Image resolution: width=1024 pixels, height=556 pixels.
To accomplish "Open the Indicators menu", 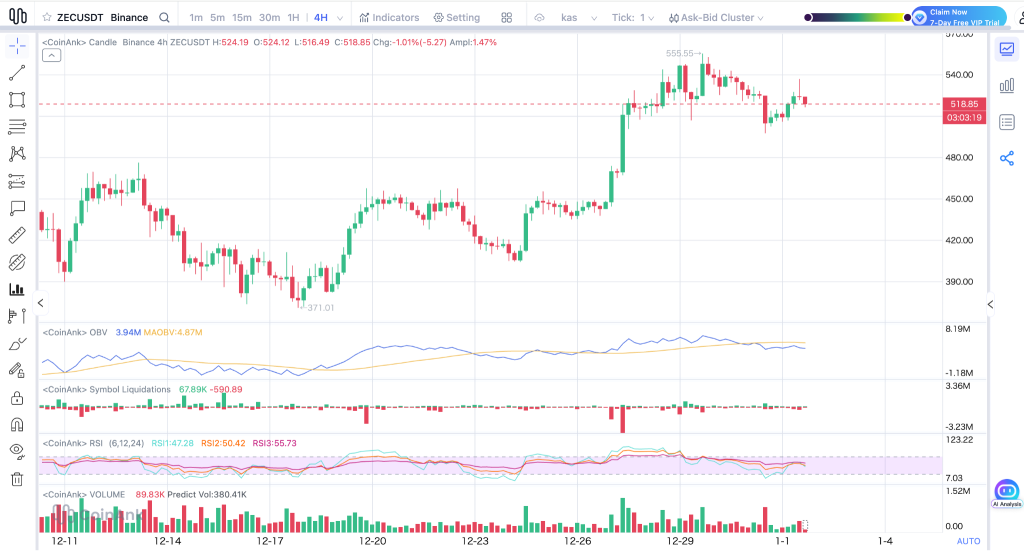I will (x=389, y=18).
